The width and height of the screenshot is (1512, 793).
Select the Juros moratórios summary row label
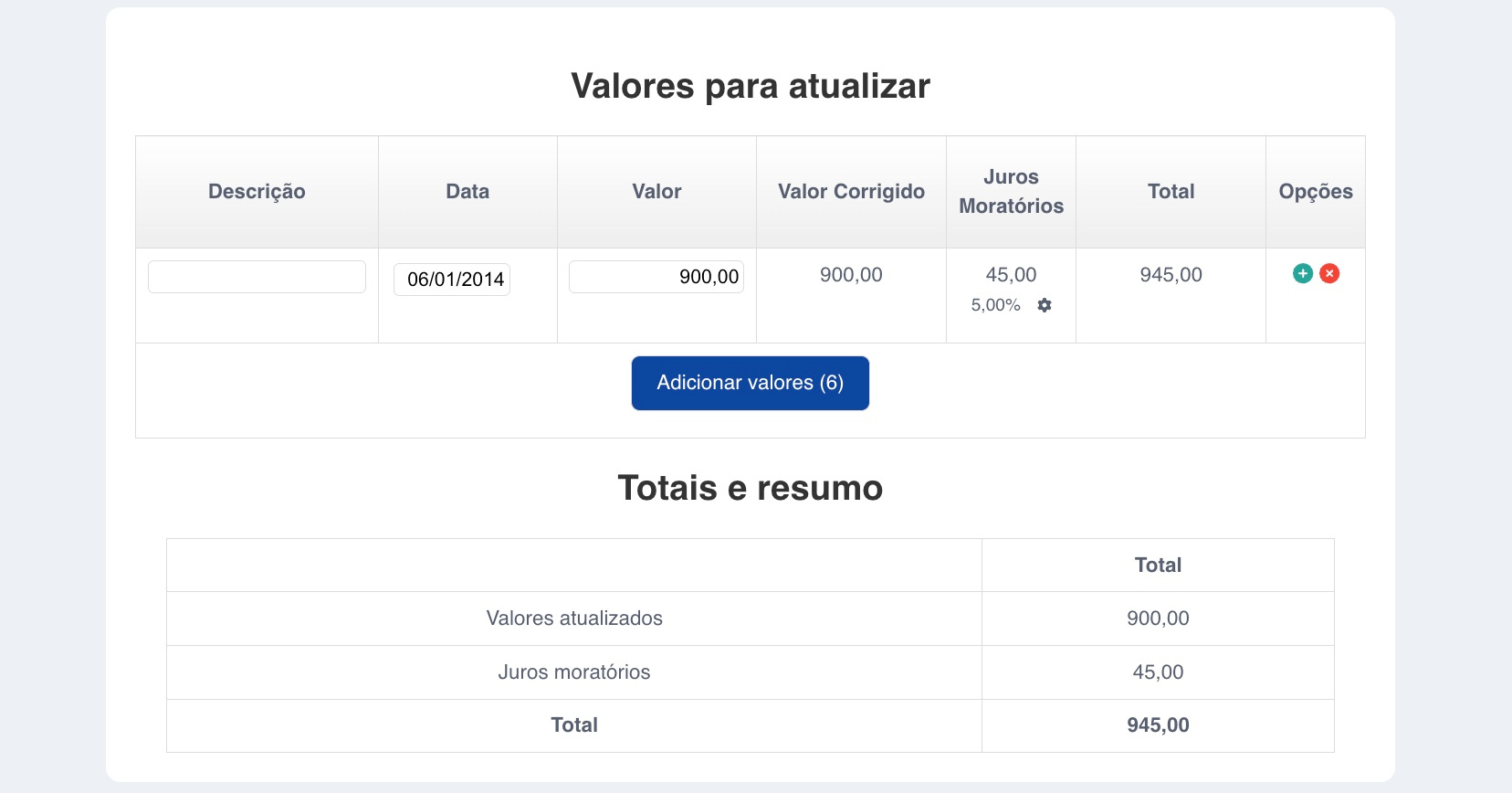tap(574, 672)
